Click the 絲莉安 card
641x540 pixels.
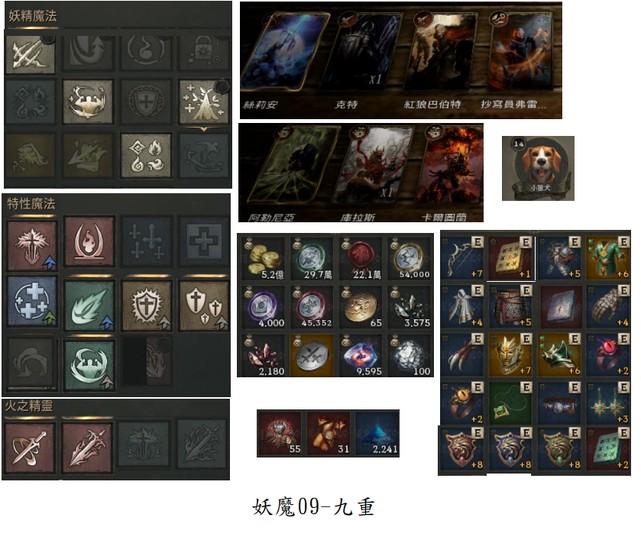point(284,51)
